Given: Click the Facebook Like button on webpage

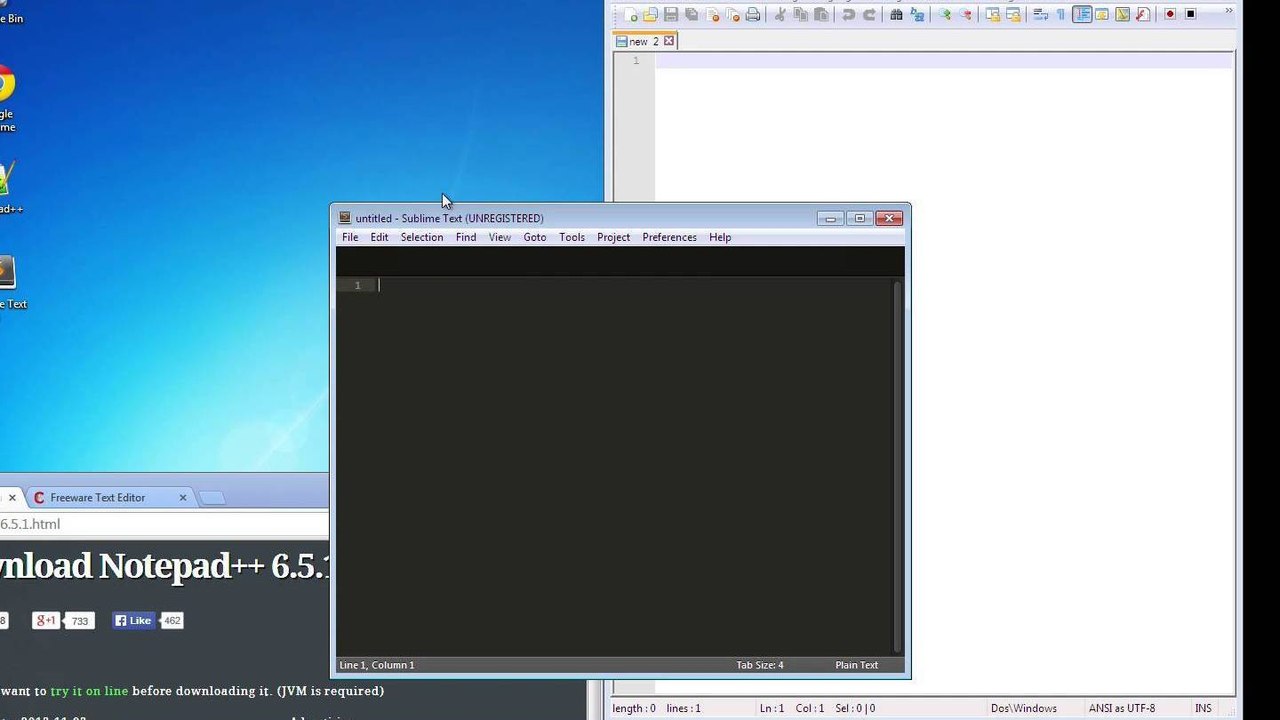Looking at the screenshot, I should [133, 621].
